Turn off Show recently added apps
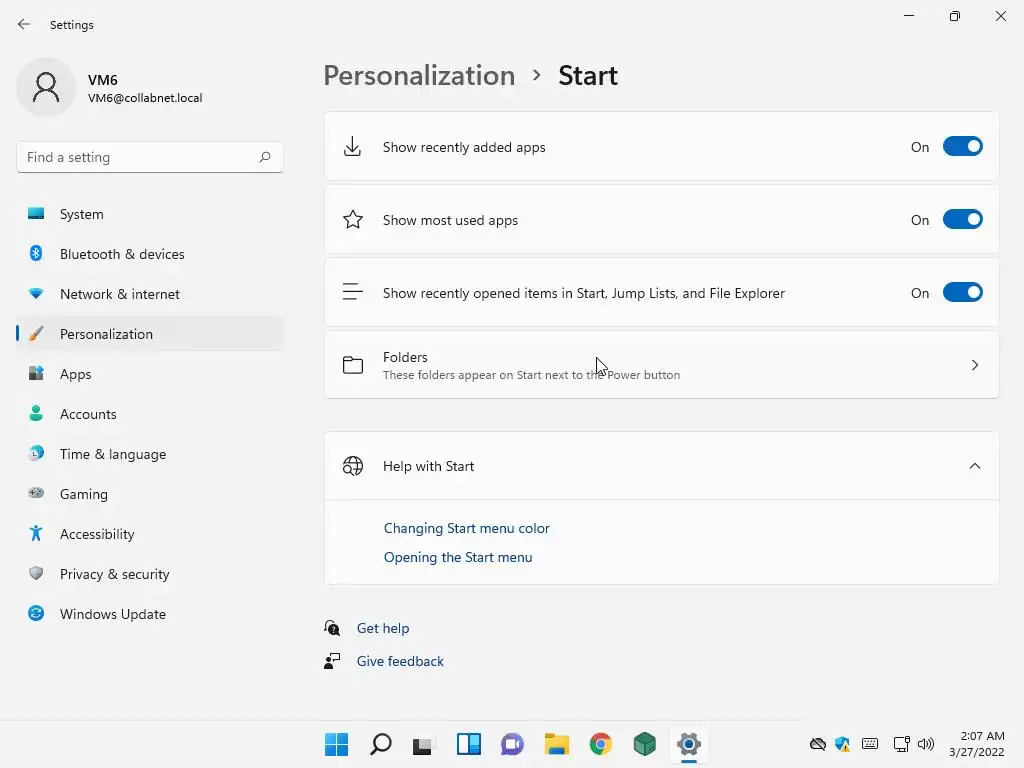 click(962, 146)
